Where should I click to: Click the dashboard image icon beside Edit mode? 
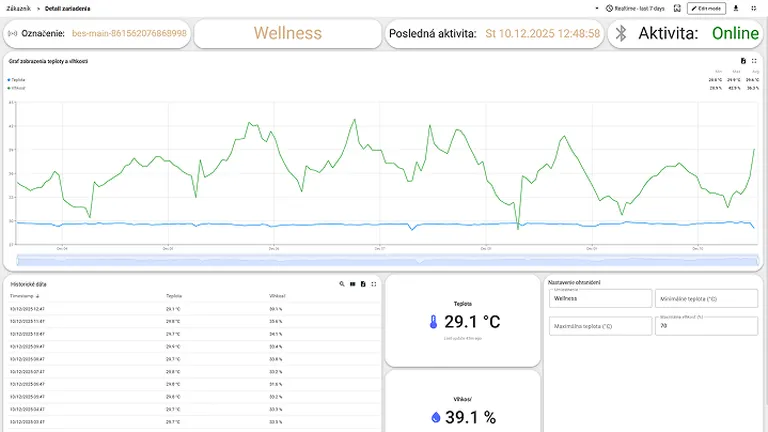click(677, 8)
